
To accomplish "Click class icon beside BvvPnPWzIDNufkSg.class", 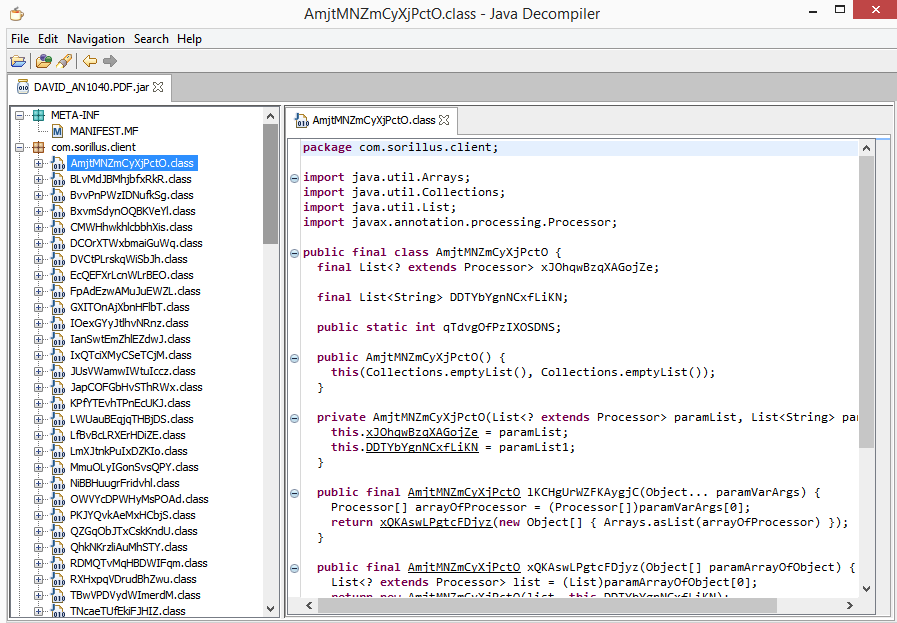I will [x=58, y=195].
